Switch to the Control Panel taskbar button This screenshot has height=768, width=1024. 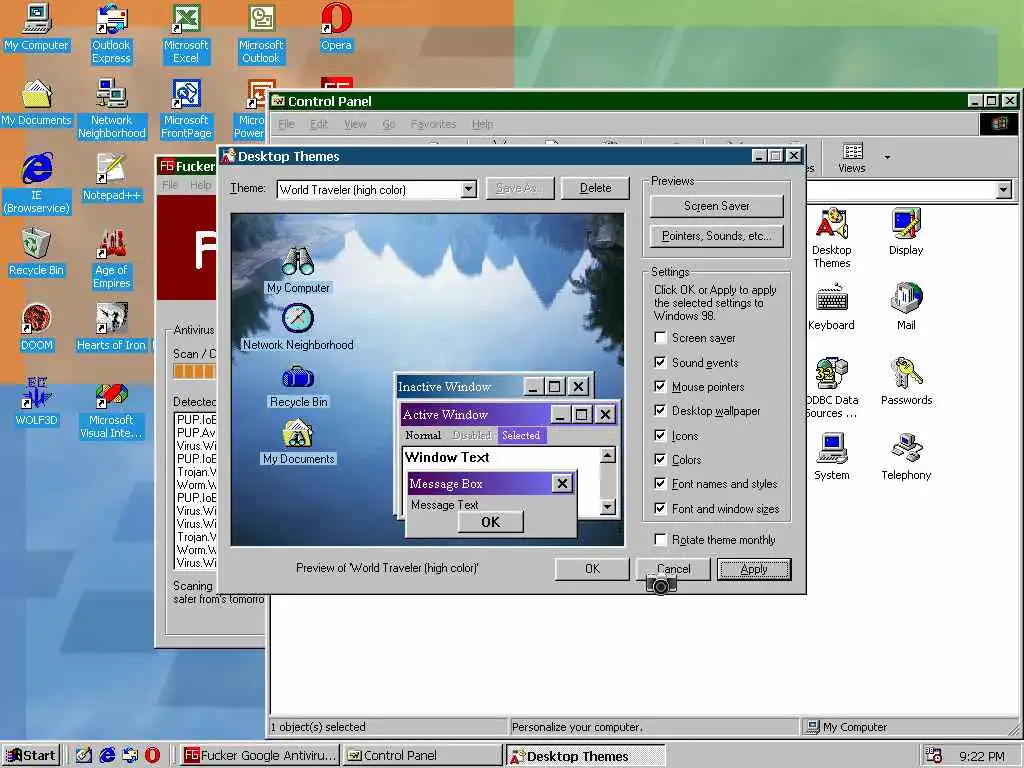coord(423,756)
